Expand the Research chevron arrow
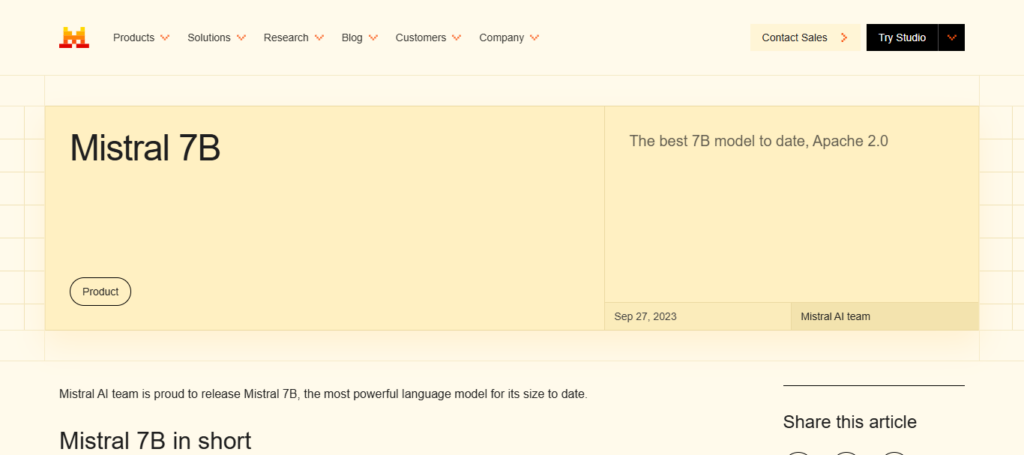 pyautogui.click(x=319, y=38)
